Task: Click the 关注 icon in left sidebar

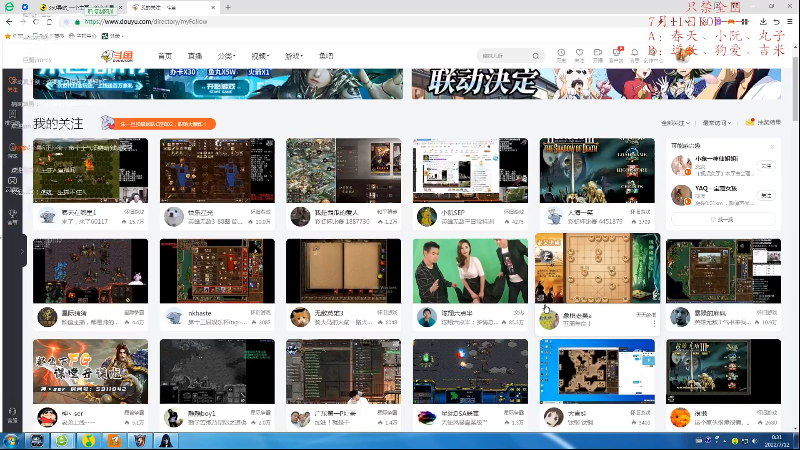Action: point(12,84)
